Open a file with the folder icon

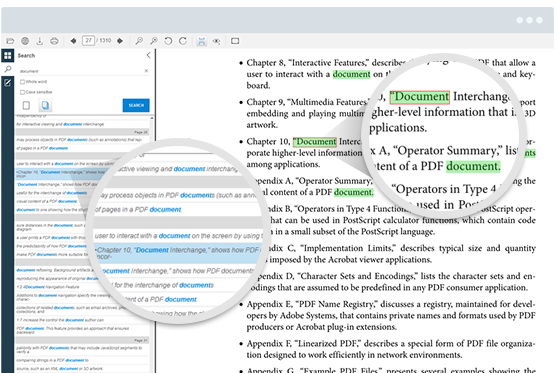click(10, 41)
